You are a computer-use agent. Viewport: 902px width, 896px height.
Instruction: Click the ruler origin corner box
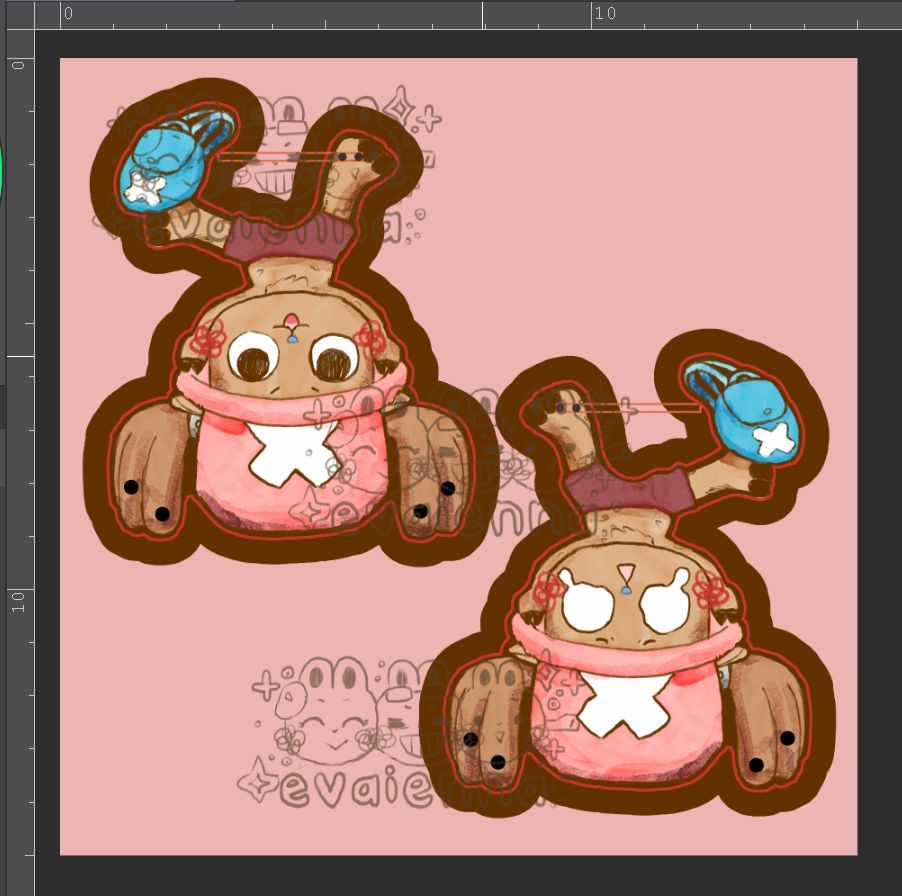[20, 16]
